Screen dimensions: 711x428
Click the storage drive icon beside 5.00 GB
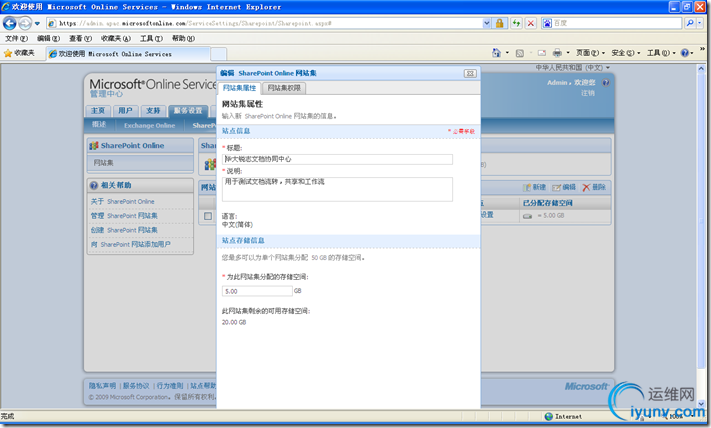click(x=527, y=216)
